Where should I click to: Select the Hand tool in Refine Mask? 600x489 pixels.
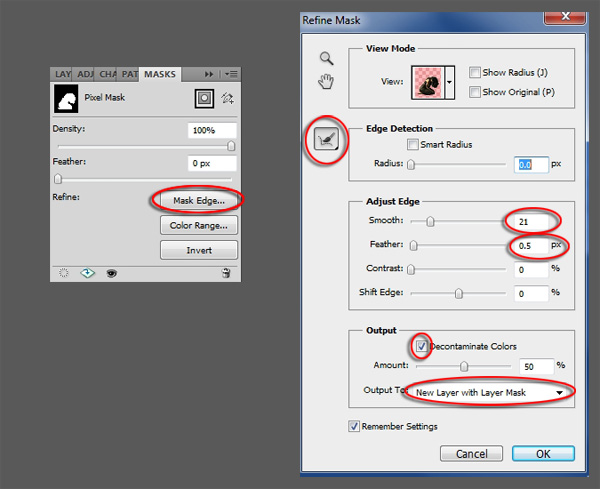point(326,82)
